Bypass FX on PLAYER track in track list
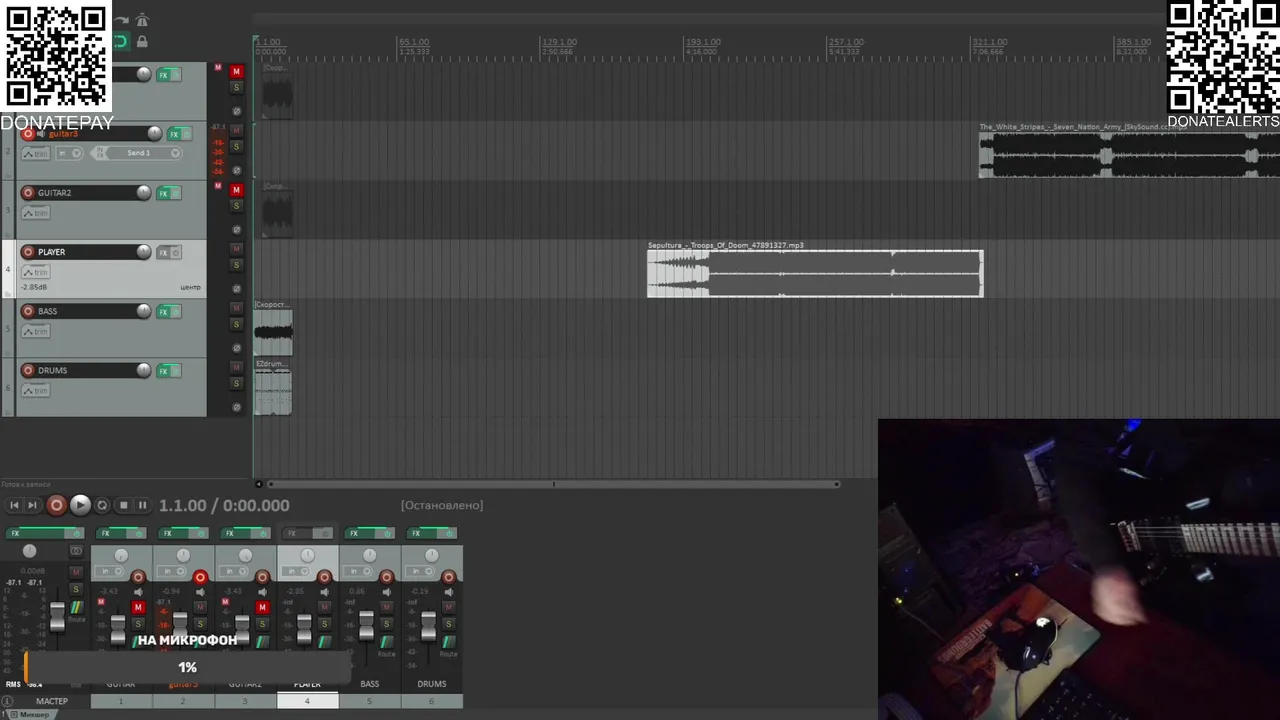The width and height of the screenshot is (1280, 720). [176, 253]
